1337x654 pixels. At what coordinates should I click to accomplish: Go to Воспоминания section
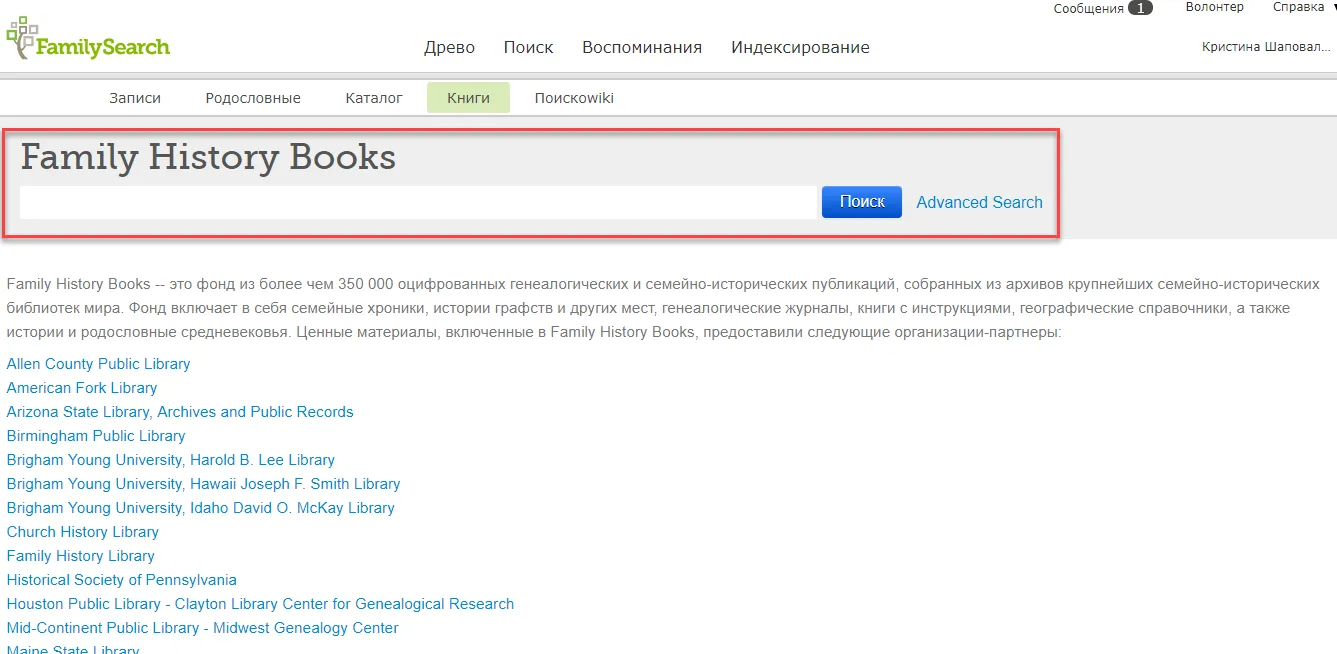click(641, 47)
